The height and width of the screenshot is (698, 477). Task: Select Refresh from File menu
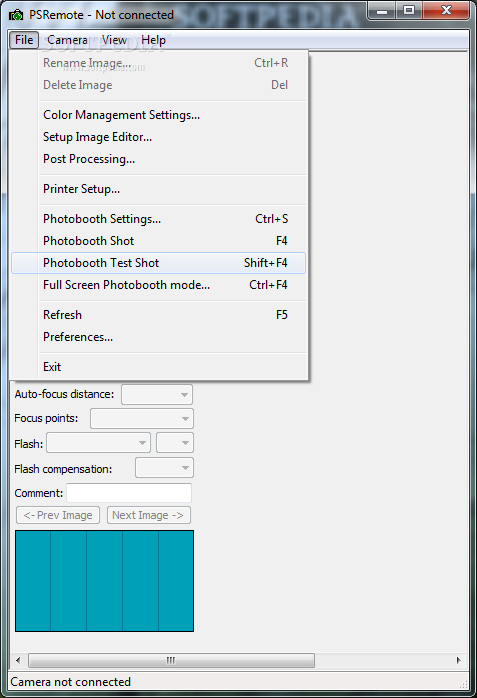click(x=158, y=315)
